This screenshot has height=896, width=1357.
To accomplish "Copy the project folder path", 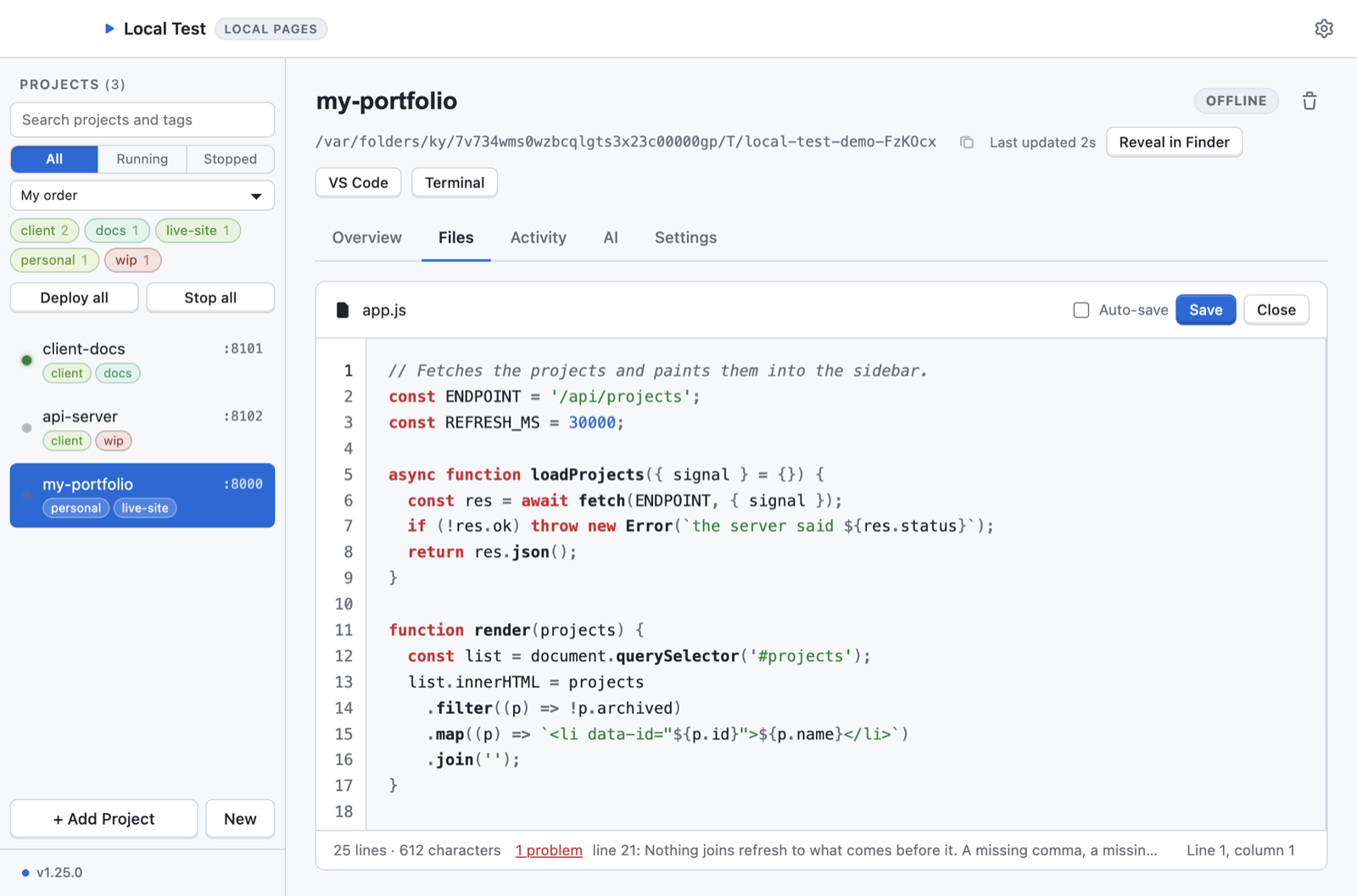I will pyautogui.click(x=966, y=142).
